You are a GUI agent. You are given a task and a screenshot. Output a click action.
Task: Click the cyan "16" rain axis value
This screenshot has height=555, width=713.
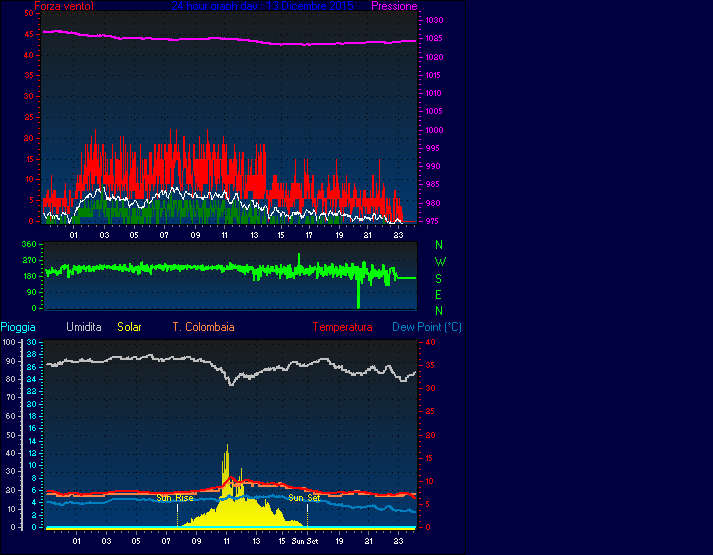tap(31, 429)
